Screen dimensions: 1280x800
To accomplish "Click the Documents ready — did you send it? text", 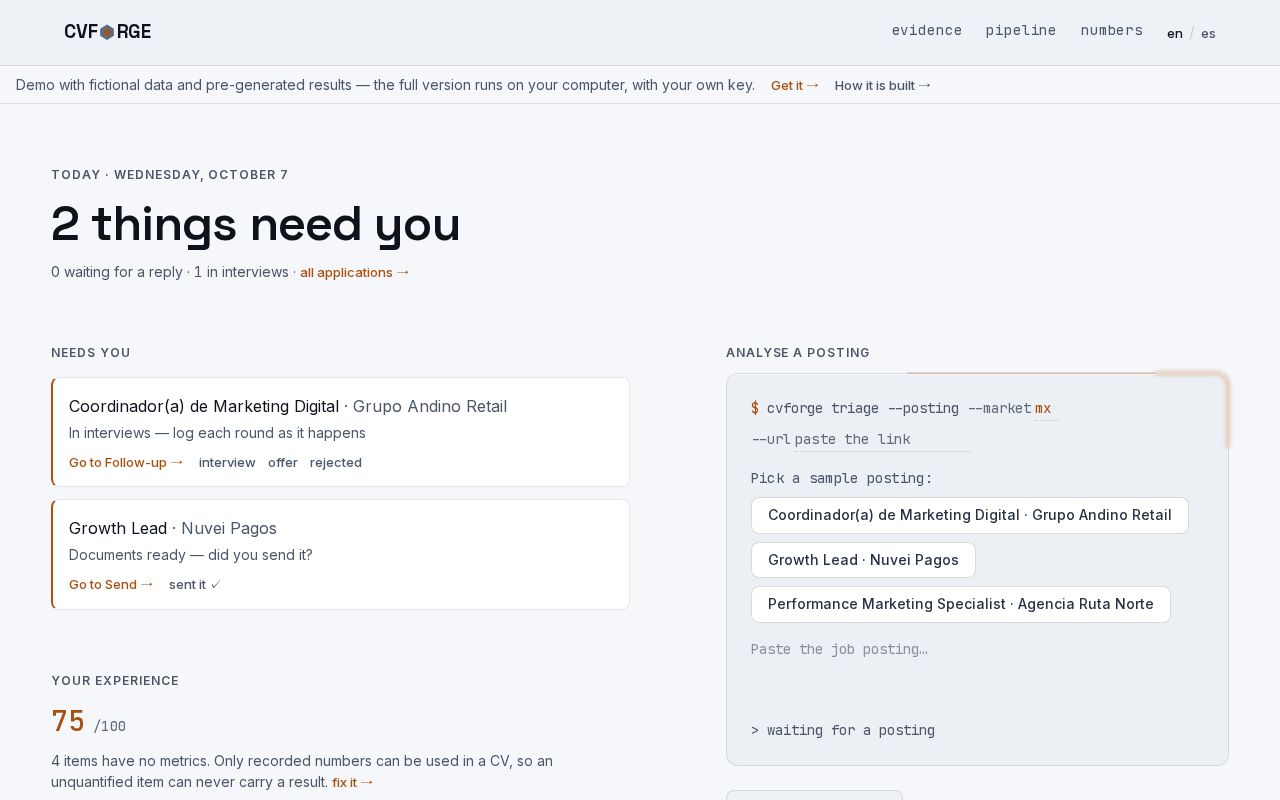I will coord(191,555).
